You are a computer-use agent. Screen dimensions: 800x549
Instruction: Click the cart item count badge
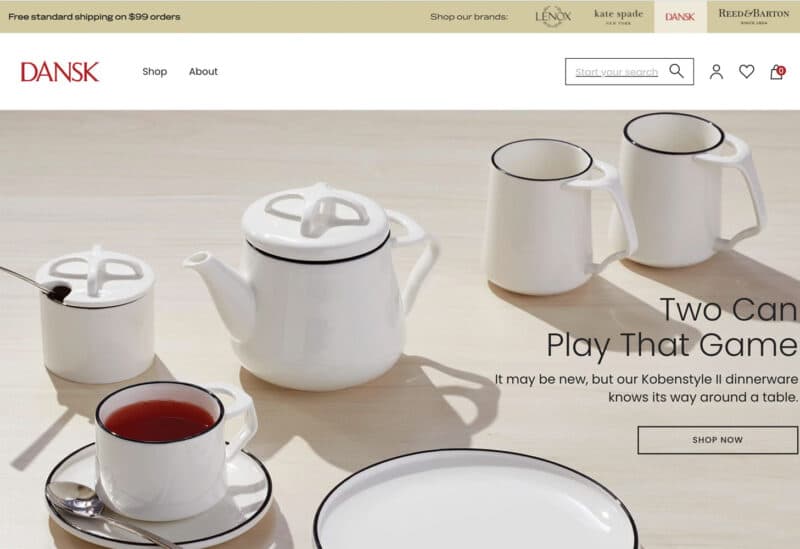coord(781,71)
